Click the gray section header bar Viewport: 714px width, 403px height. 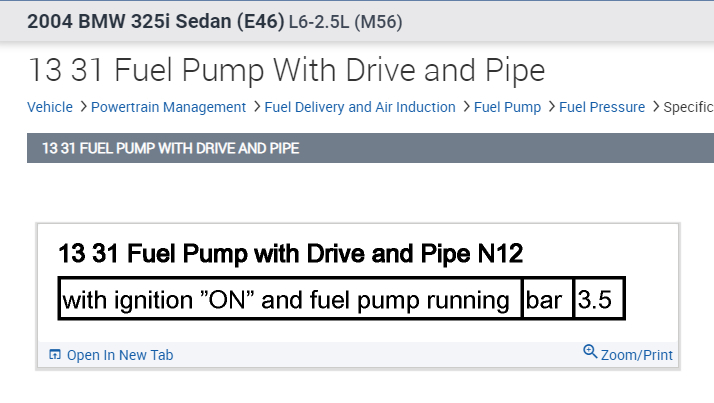370,148
